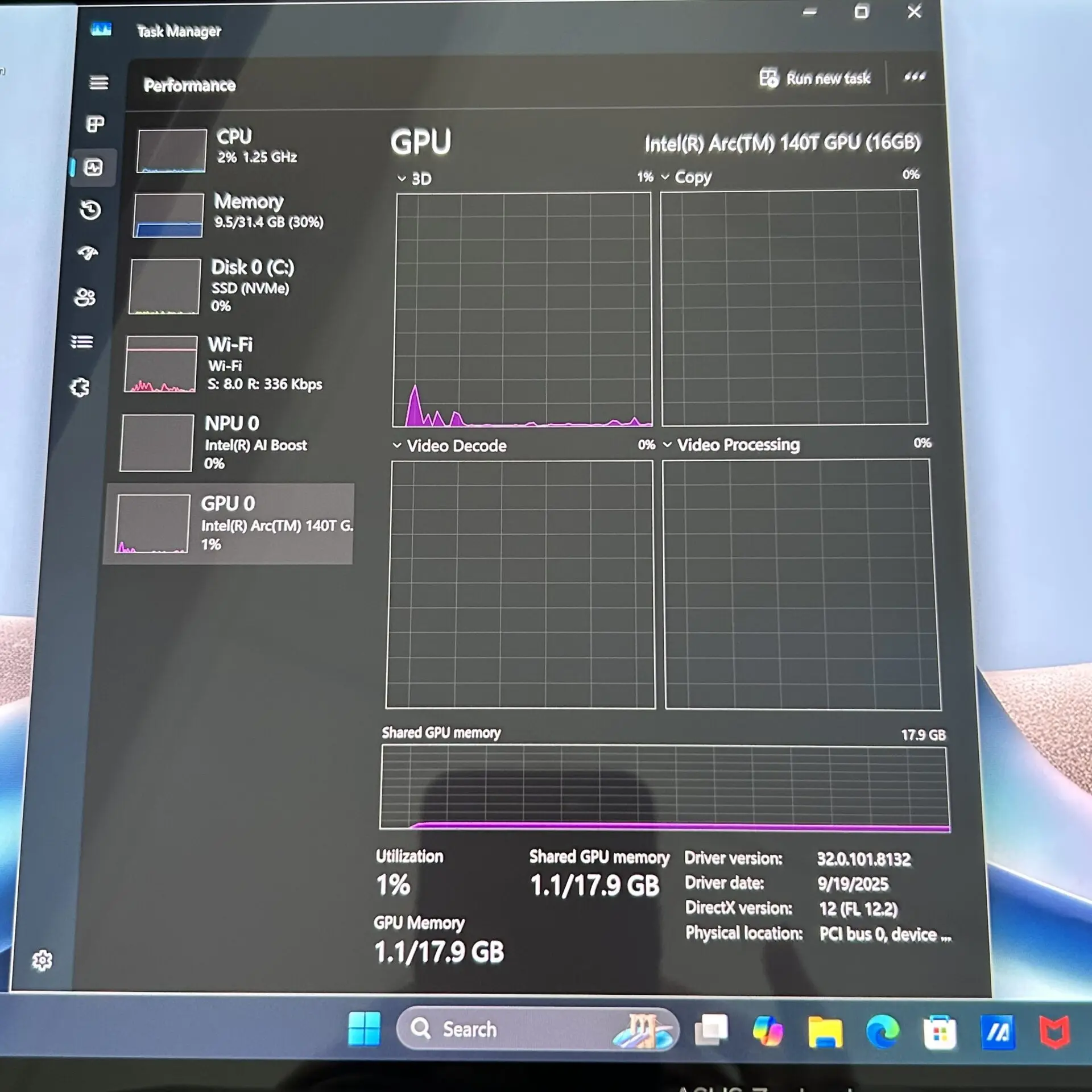Click the Shared GPU memory graph
The height and width of the screenshot is (1092, 1092).
pyautogui.click(x=664, y=788)
